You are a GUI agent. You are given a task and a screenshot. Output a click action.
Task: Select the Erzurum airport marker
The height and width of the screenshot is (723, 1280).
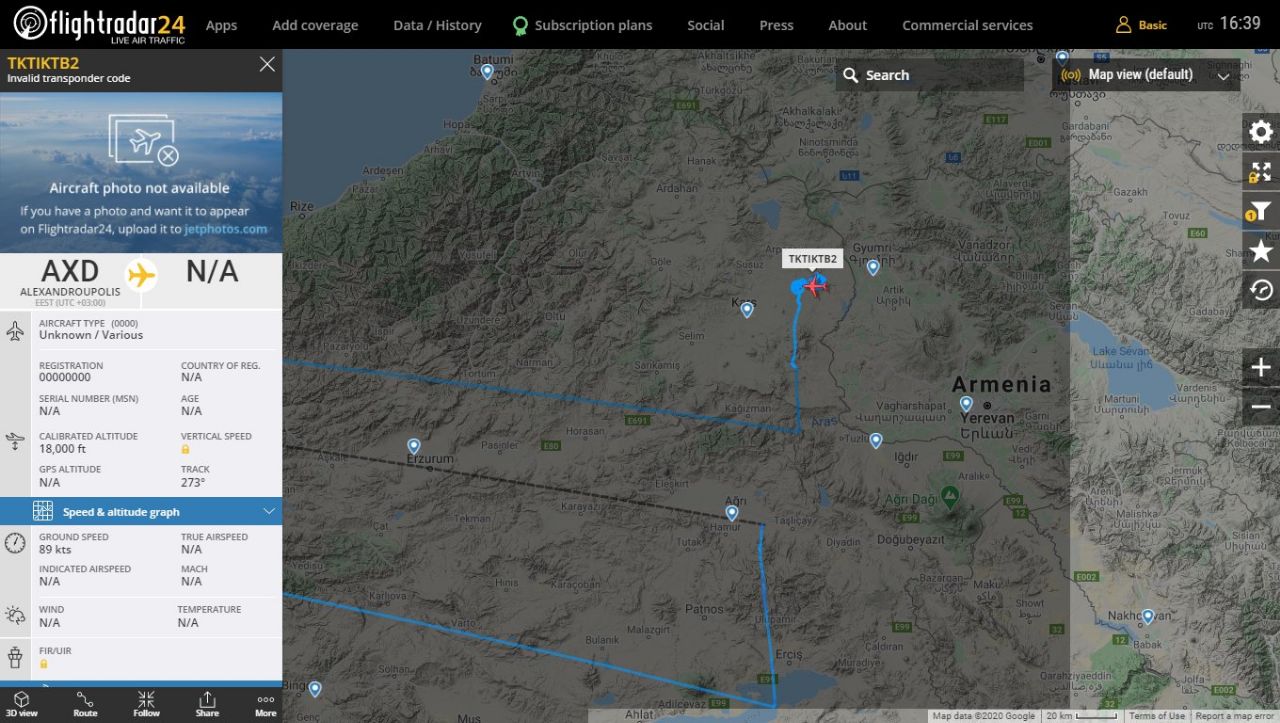(x=414, y=446)
